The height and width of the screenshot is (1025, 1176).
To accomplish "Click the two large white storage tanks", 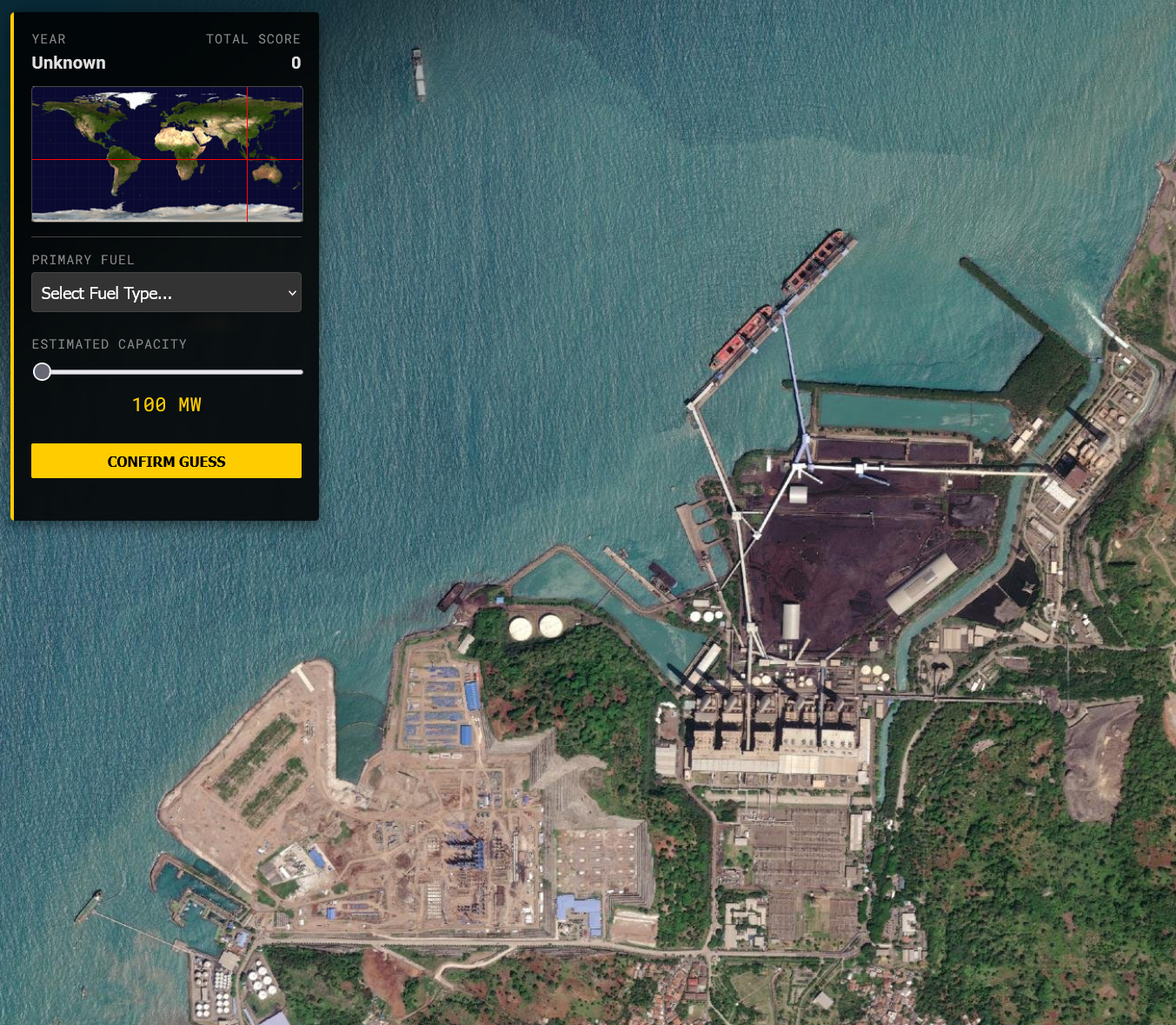I will pyautogui.click(x=535, y=627).
